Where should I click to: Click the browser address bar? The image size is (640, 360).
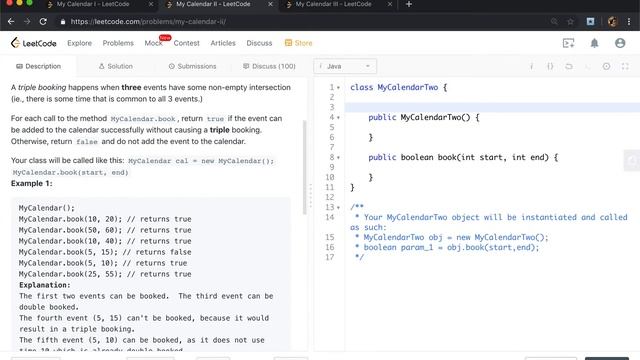[x=302, y=22]
